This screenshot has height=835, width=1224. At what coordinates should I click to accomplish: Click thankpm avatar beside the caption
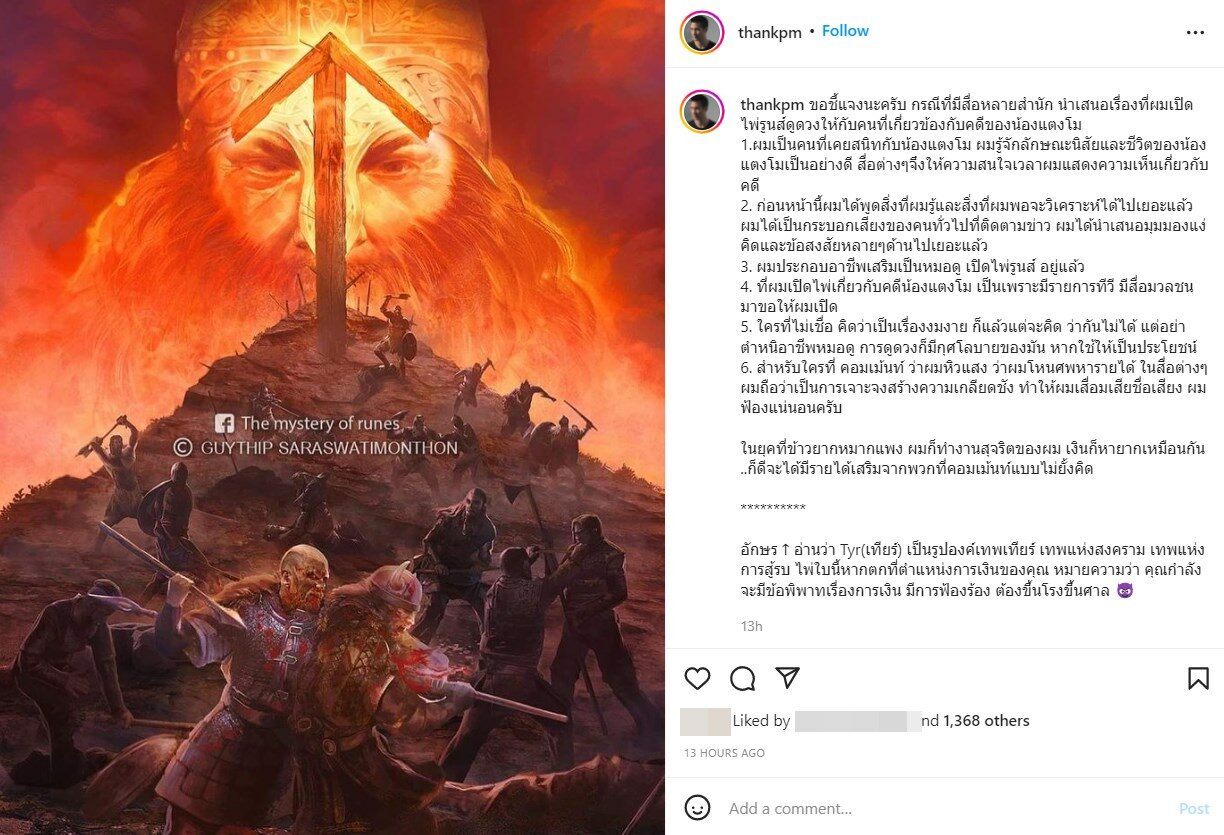pyautogui.click(x=702, y=111)
